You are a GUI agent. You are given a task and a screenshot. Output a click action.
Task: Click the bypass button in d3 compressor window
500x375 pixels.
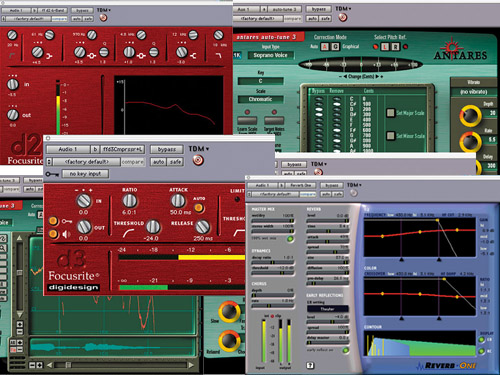[167, 149]
